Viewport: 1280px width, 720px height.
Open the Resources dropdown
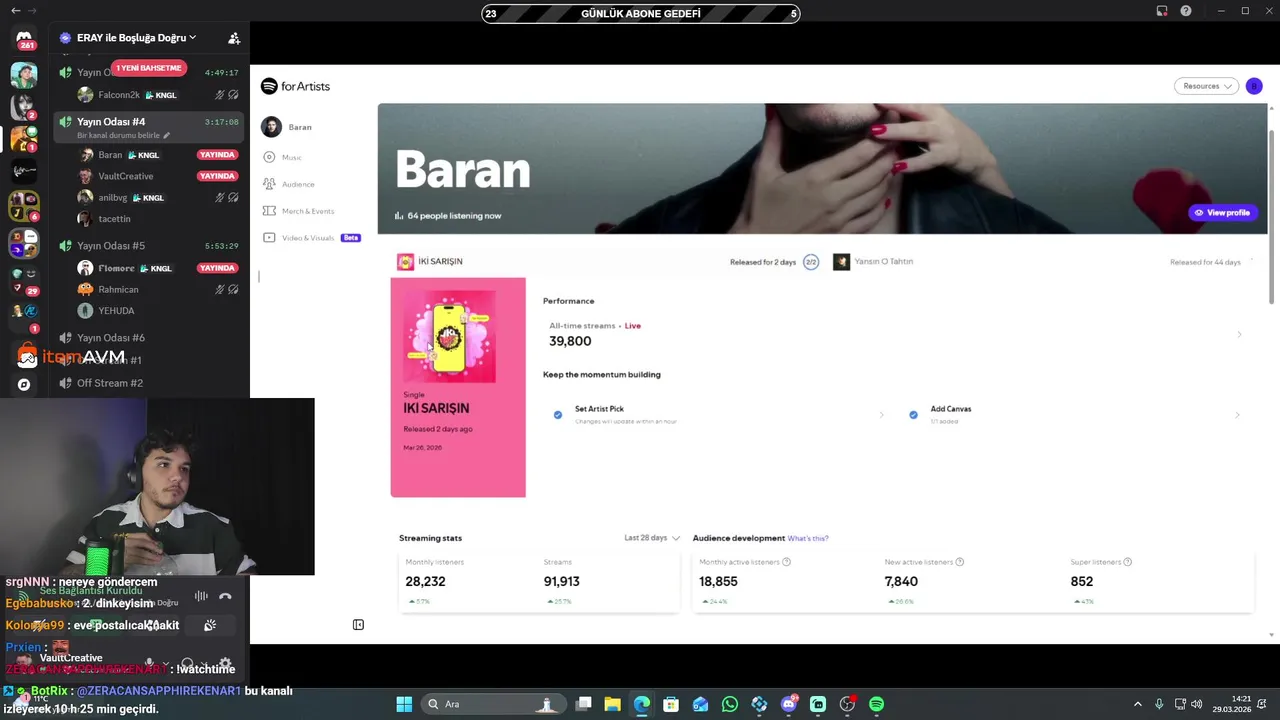pyautogui.click(x=1206, y=86)
